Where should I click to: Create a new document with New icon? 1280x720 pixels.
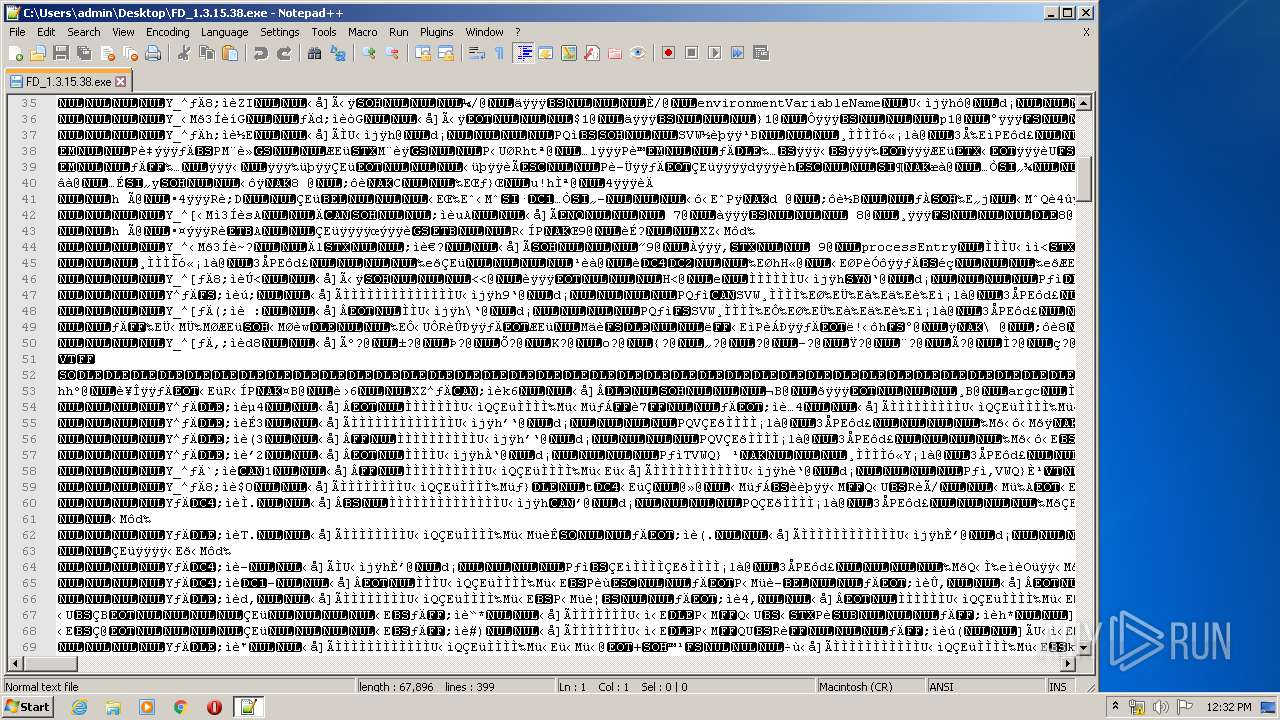click(x=16, y=53)
